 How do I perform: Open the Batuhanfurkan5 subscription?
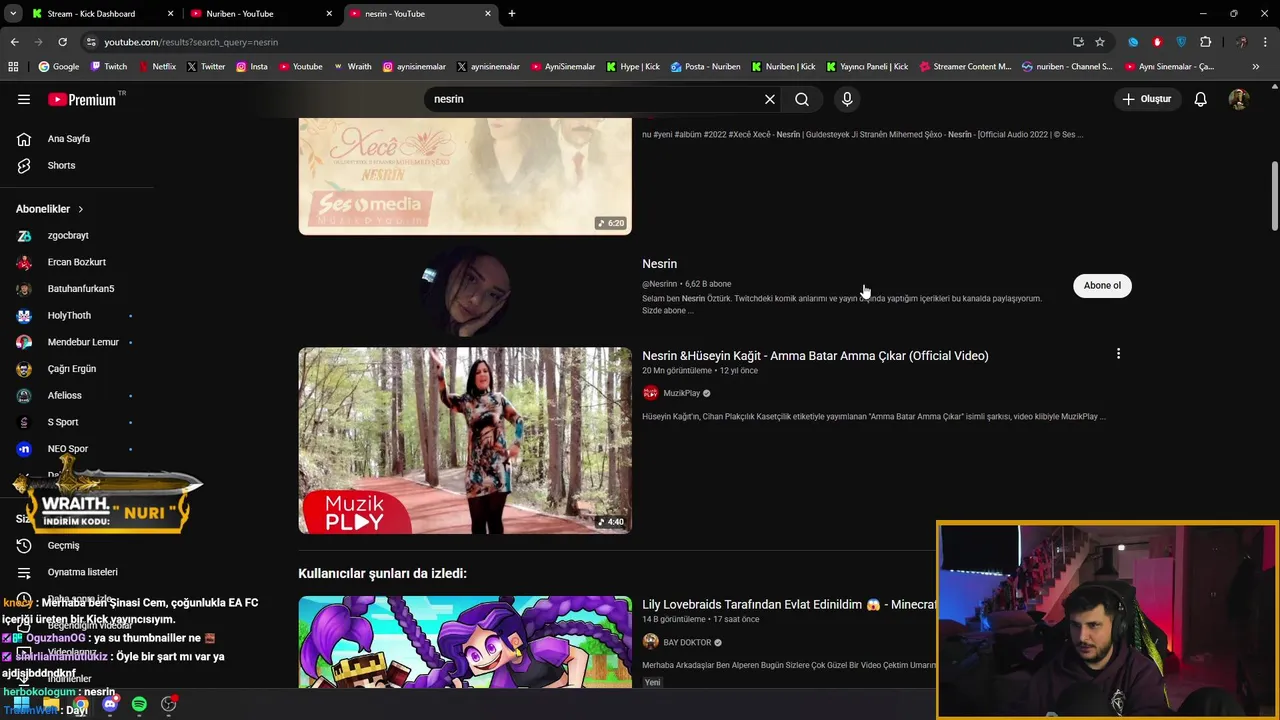click(80, 289)
